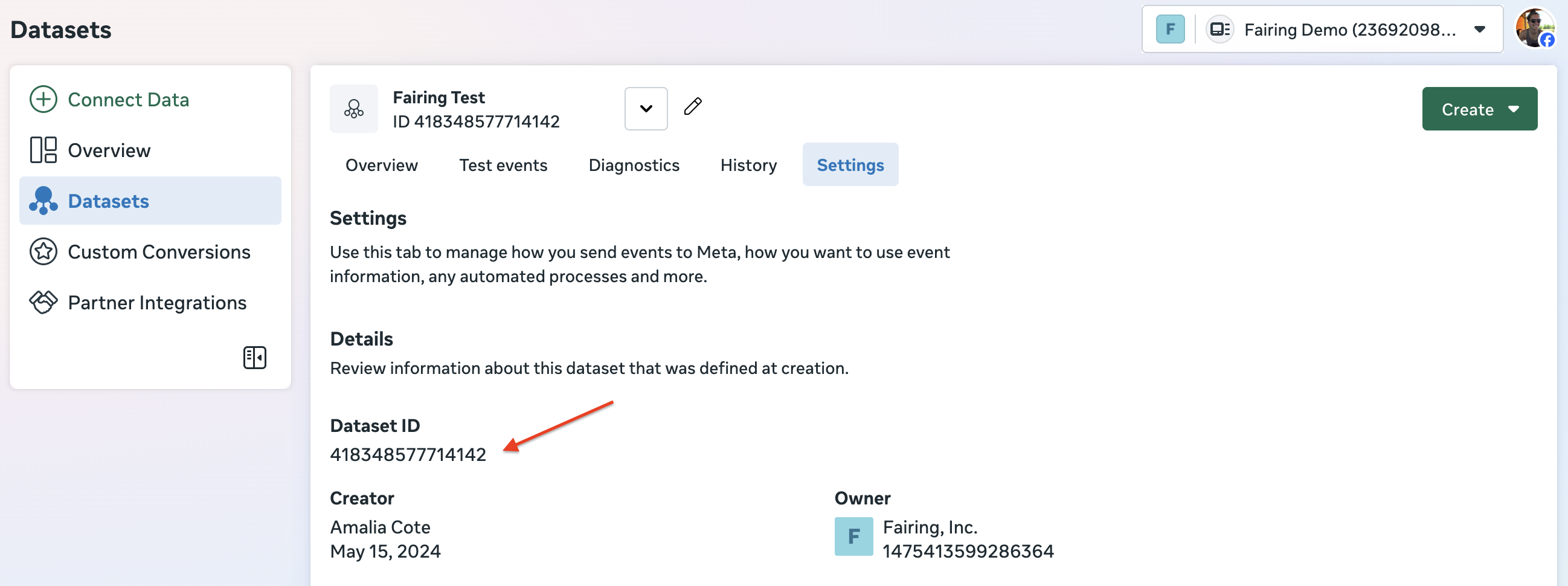Open the Test events tab

click(503, 165)
